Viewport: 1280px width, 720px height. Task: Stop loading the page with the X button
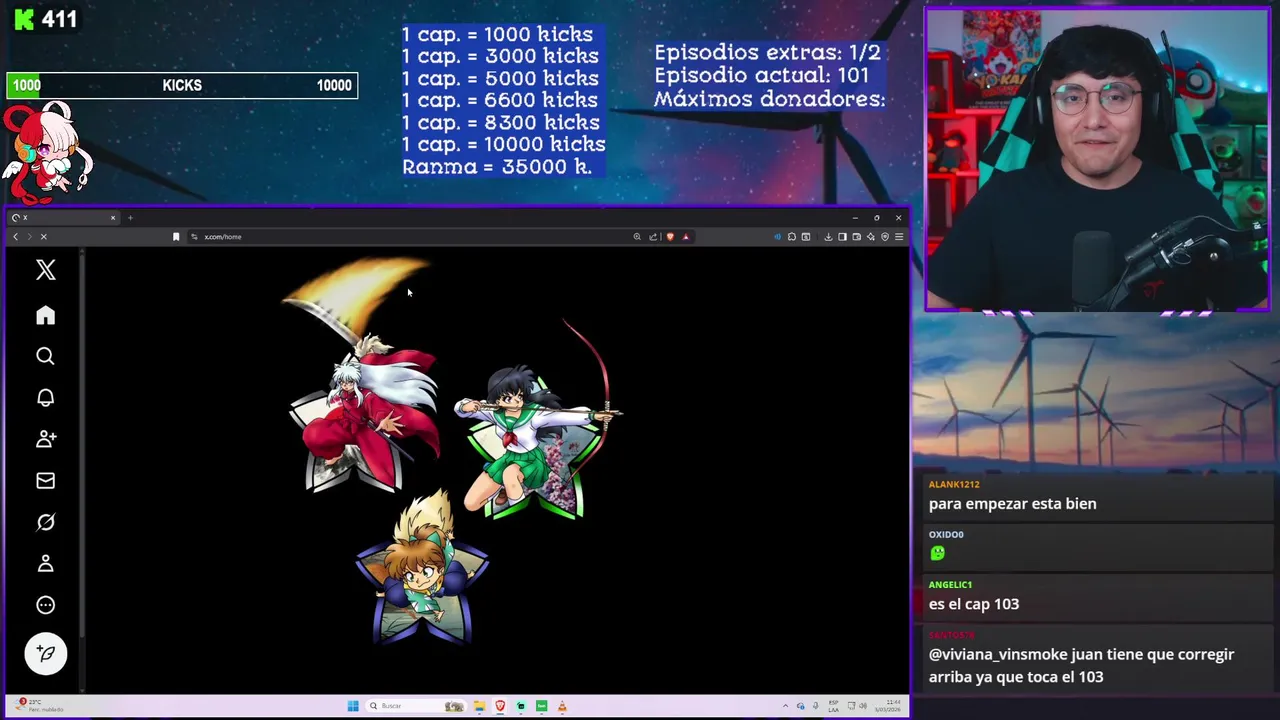coord(44,237)
